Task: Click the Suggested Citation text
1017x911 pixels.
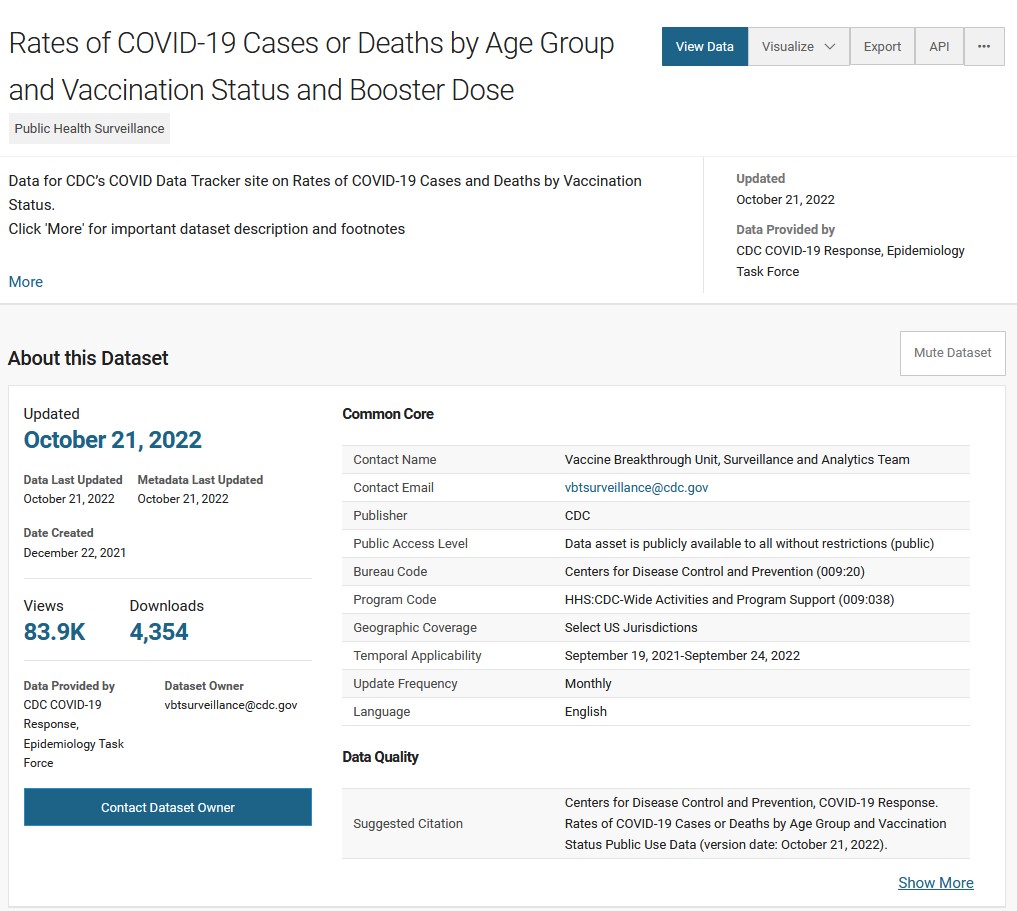Action: click(x=755, y=823)
